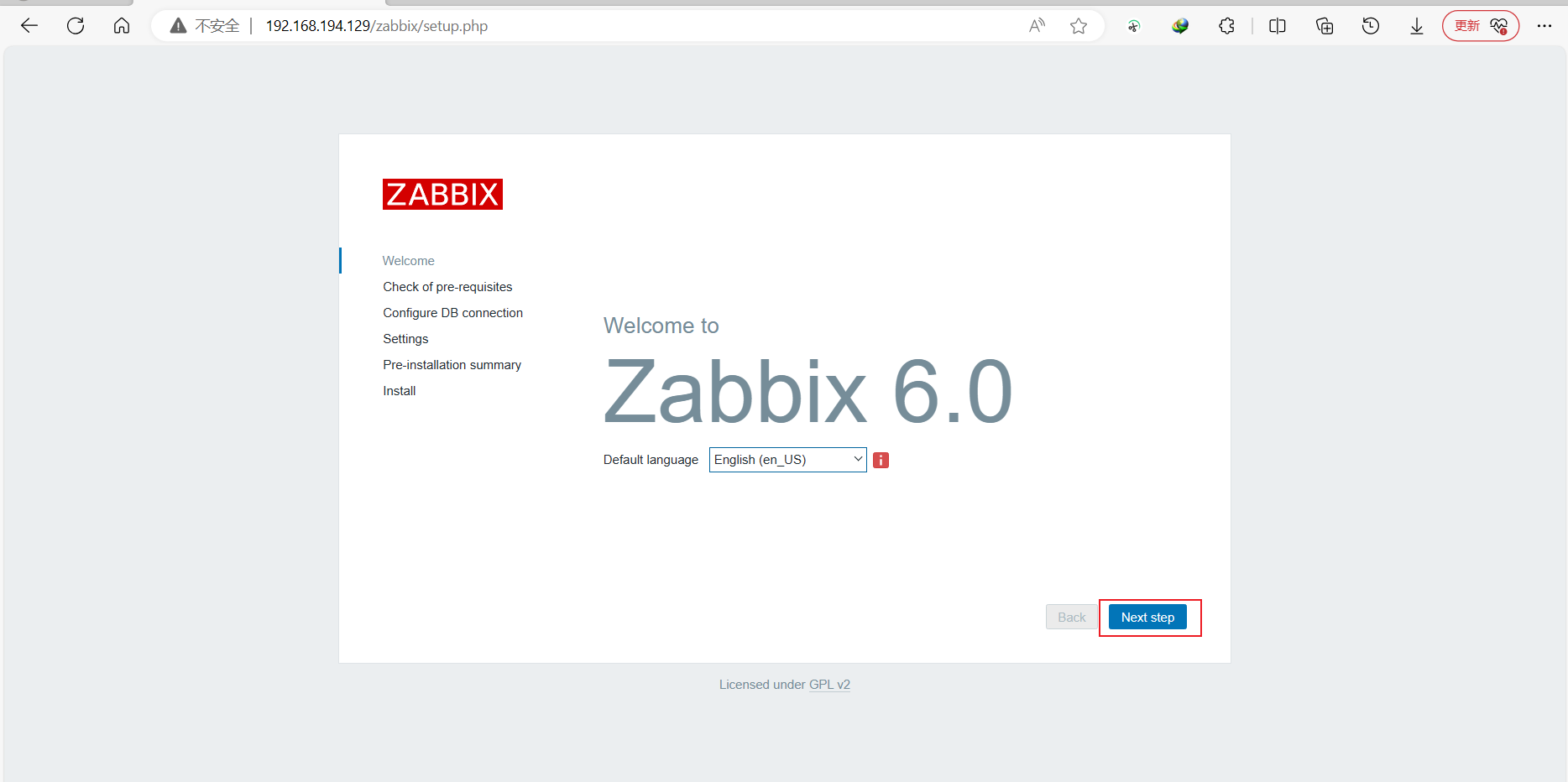Screen dimensions: 1568x782
Task: Click the disabled Back button
Action: [x=1071, y=617]
